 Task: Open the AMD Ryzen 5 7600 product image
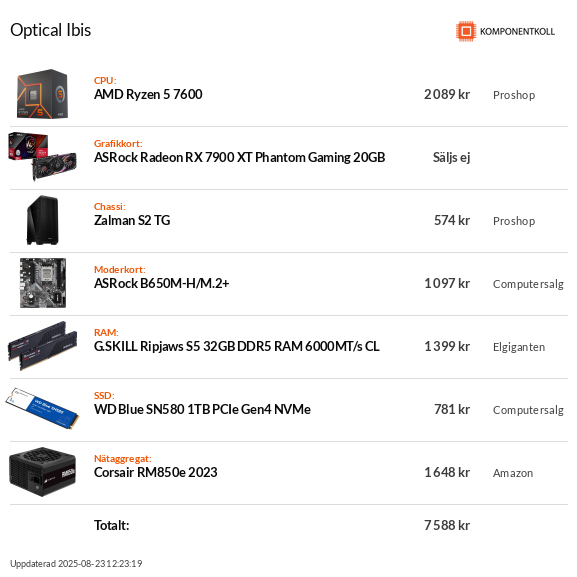click(42, 94)
